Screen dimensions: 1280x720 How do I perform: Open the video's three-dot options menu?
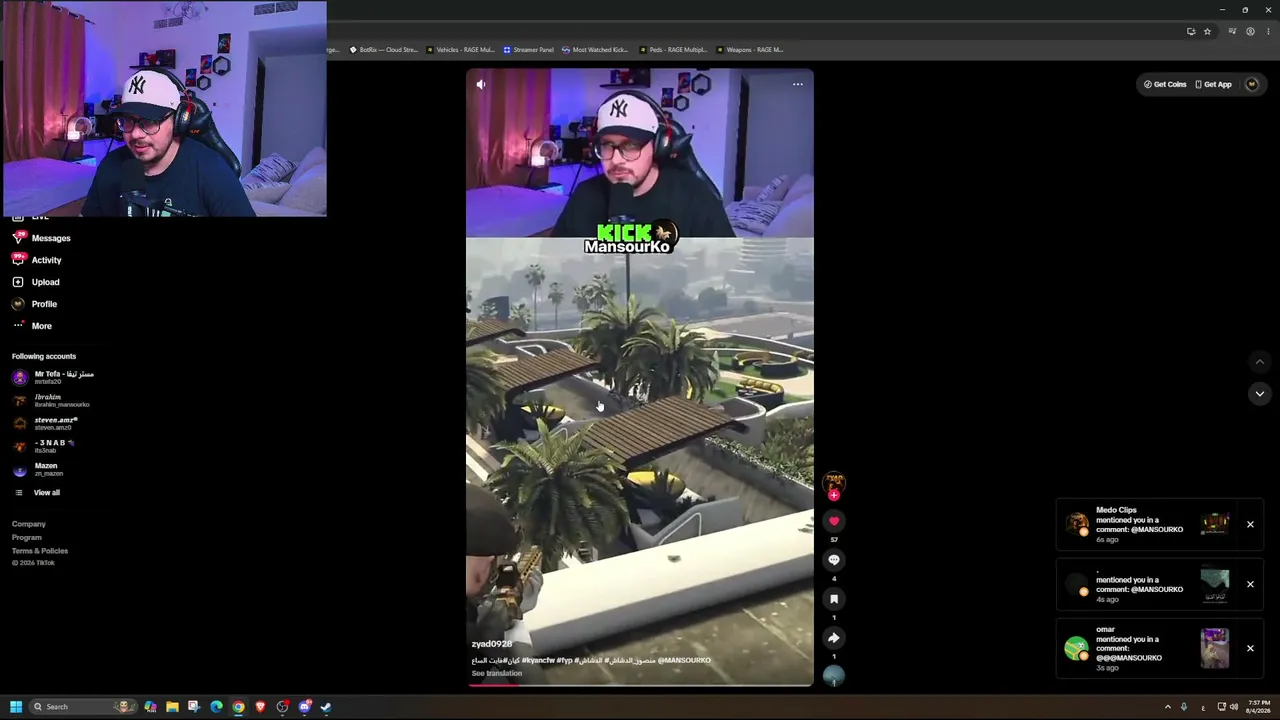pos(798,84)
